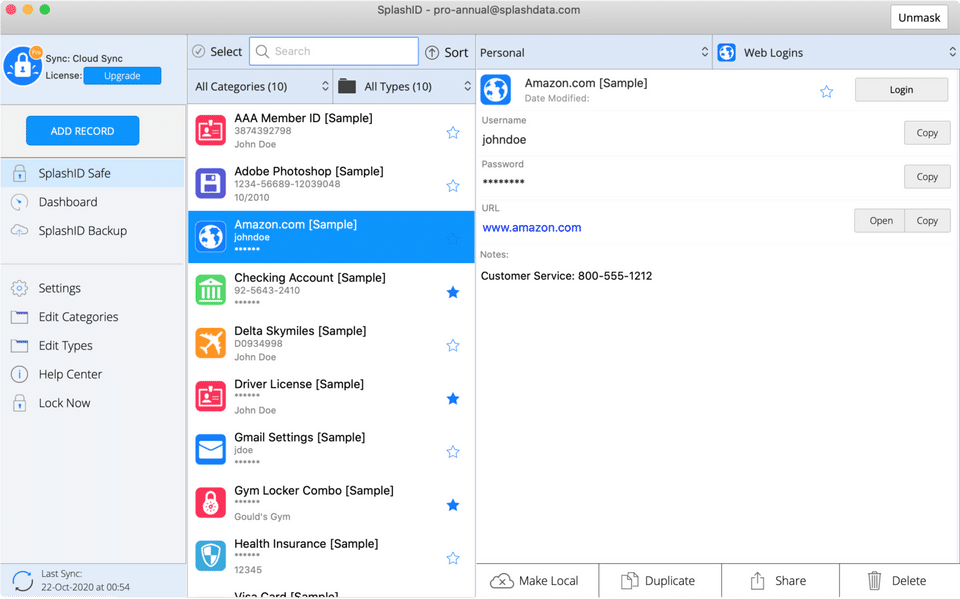
Task: Click the Delta Skymiles airplane icon
Action: point(211,343)
